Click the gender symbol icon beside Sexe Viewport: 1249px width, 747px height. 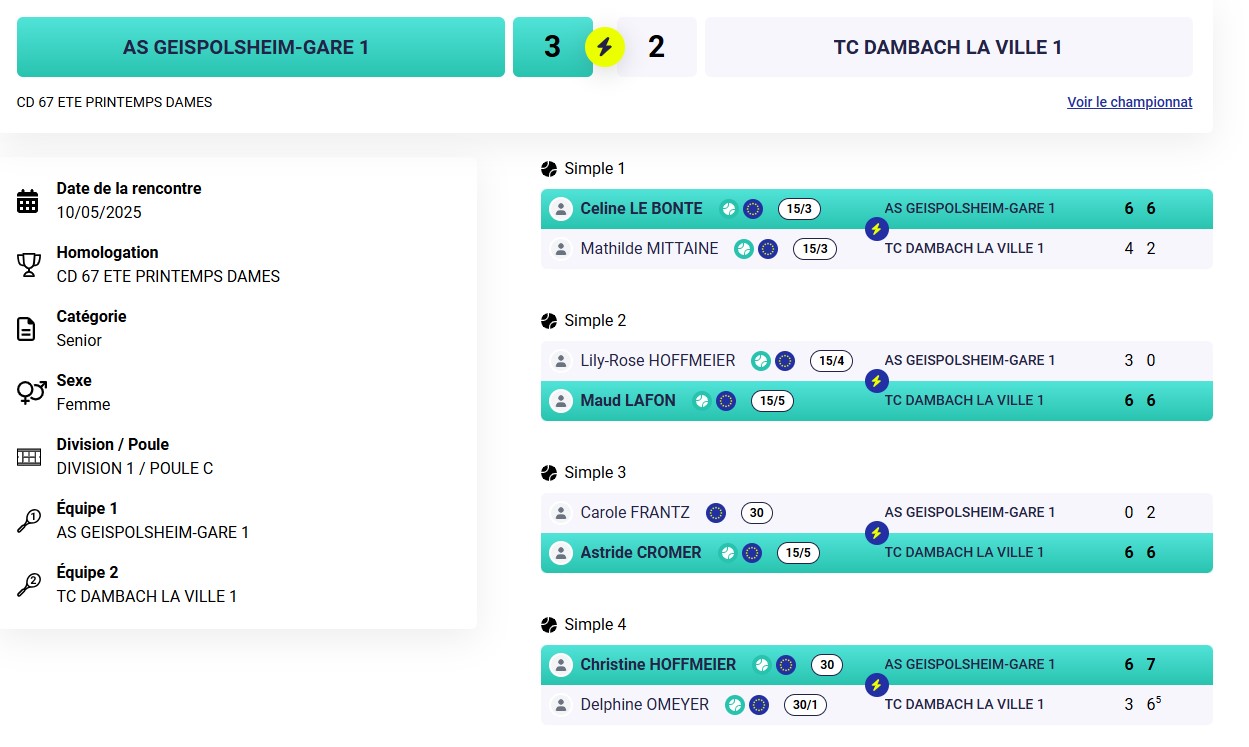click(x=31, y=392)
